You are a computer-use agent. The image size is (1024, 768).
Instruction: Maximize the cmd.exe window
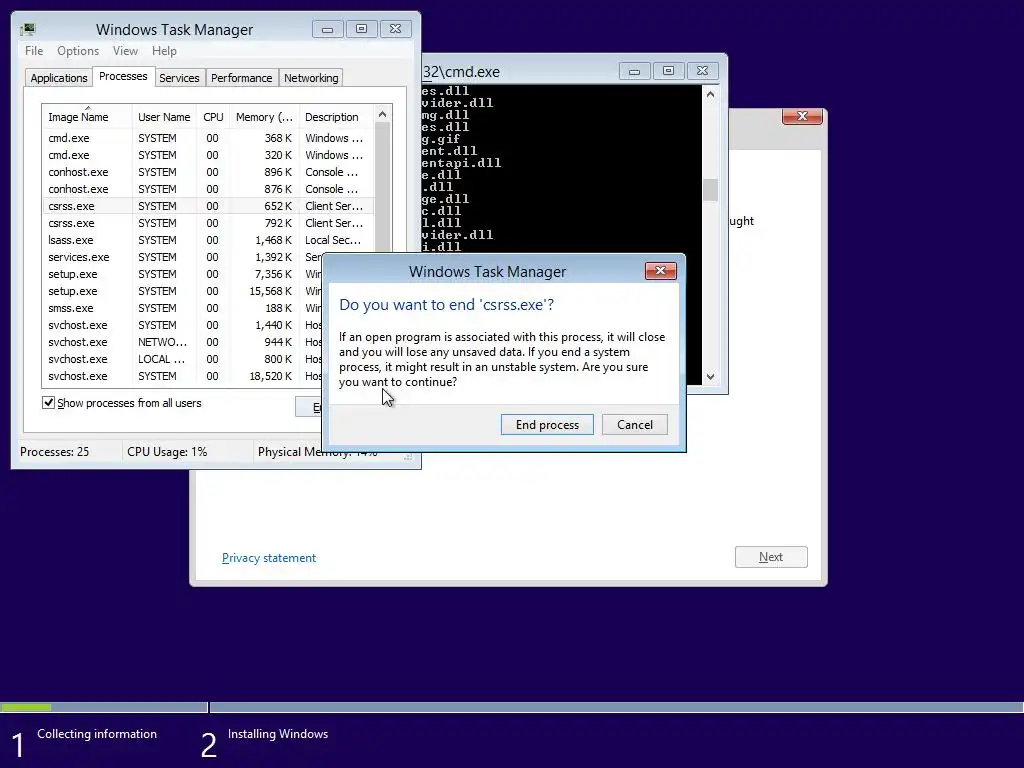(668, 71)
